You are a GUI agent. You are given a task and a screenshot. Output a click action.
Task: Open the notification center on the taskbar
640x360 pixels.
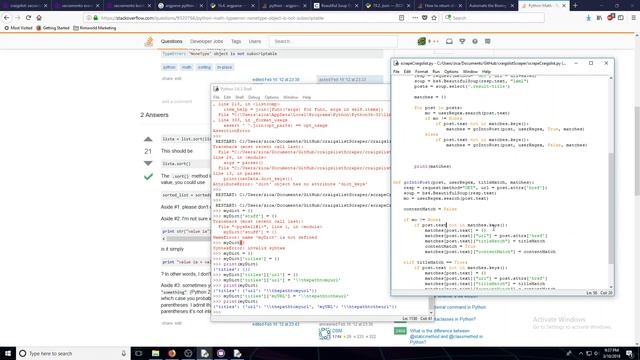click(x=630, y=353)
